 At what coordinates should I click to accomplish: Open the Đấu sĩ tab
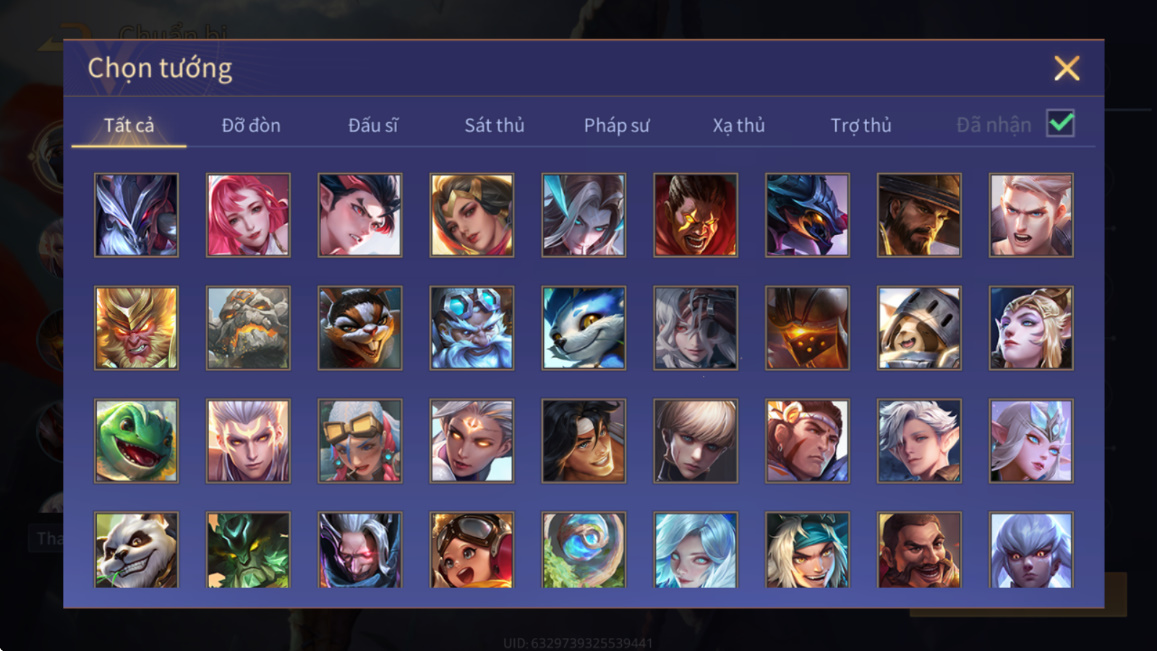tap(373, 125)
